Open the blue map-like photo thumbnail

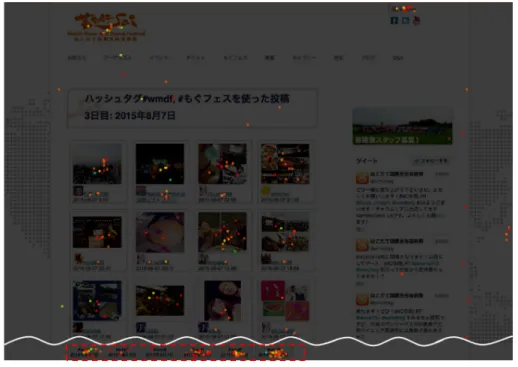click(97, 300)
